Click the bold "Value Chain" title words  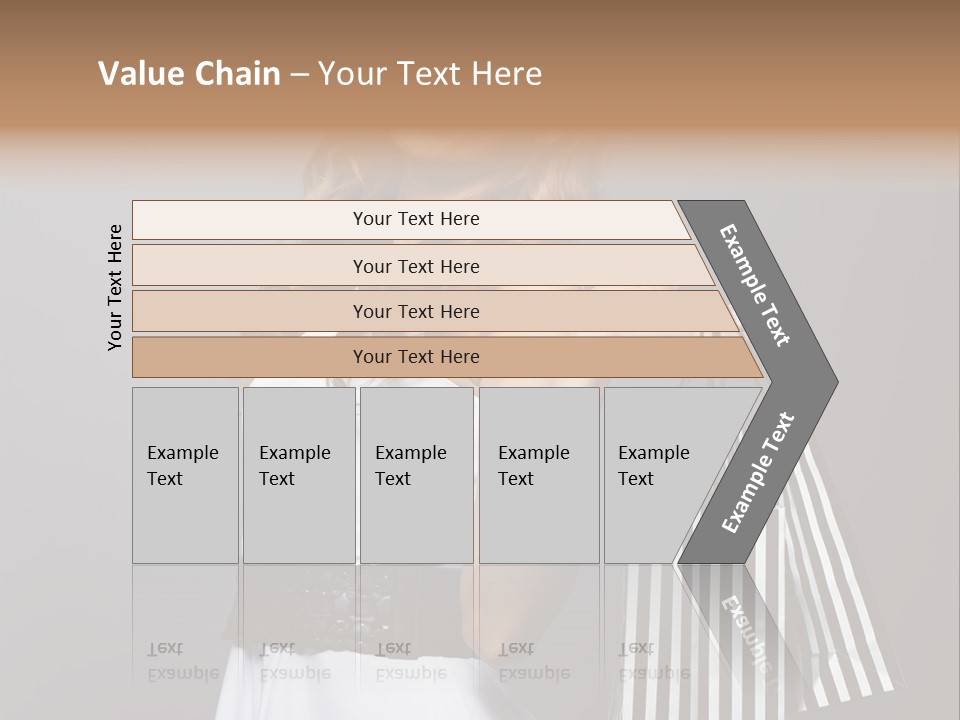[x=189, y=74]
